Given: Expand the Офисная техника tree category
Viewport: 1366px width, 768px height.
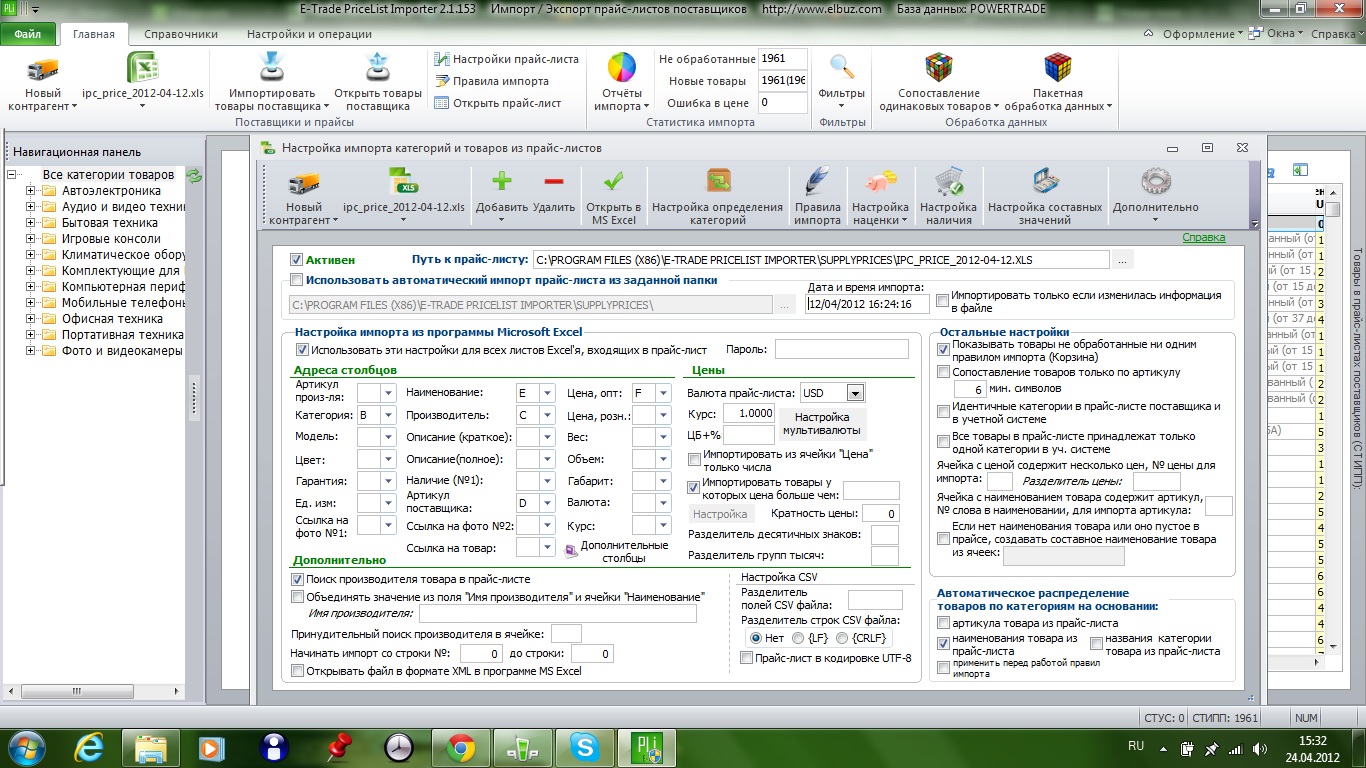Looking at the screenshot, I should 30,319.
